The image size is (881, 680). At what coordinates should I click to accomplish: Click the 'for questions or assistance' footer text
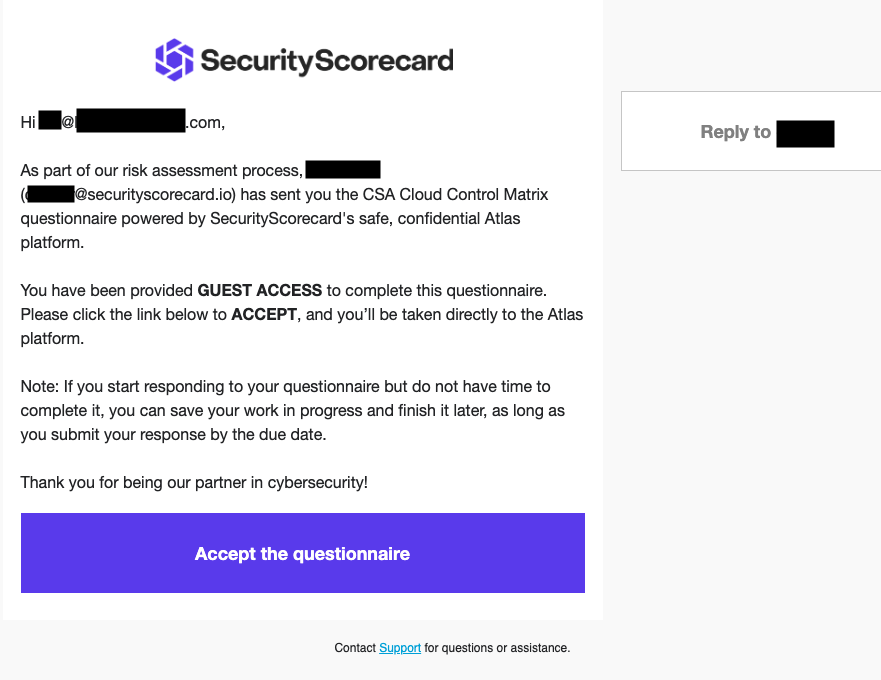click(497, 647)
